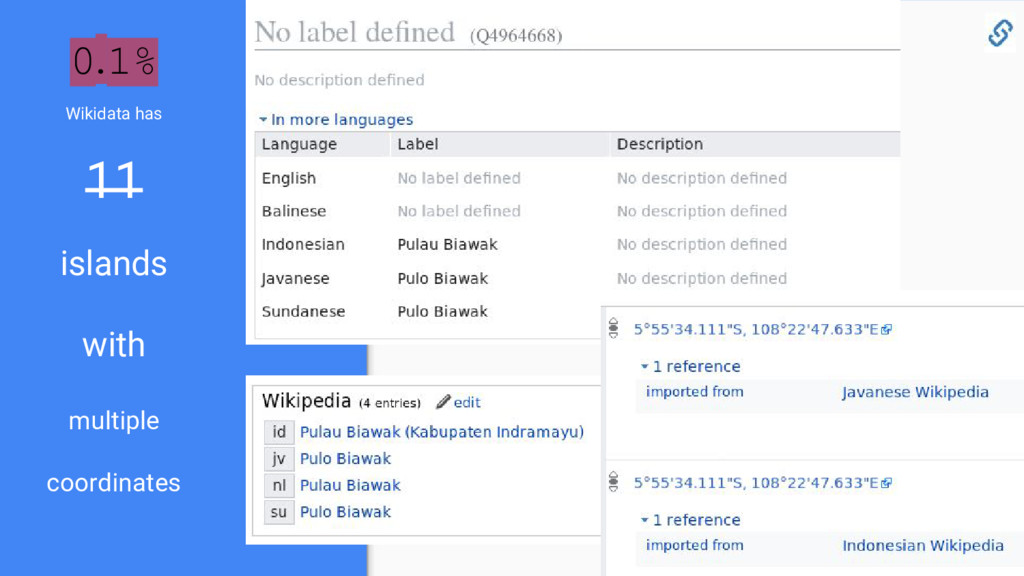Open Pulau Biawak (Kabupaten Indramayu) article
1024x576 pixels.
[441, 432]
